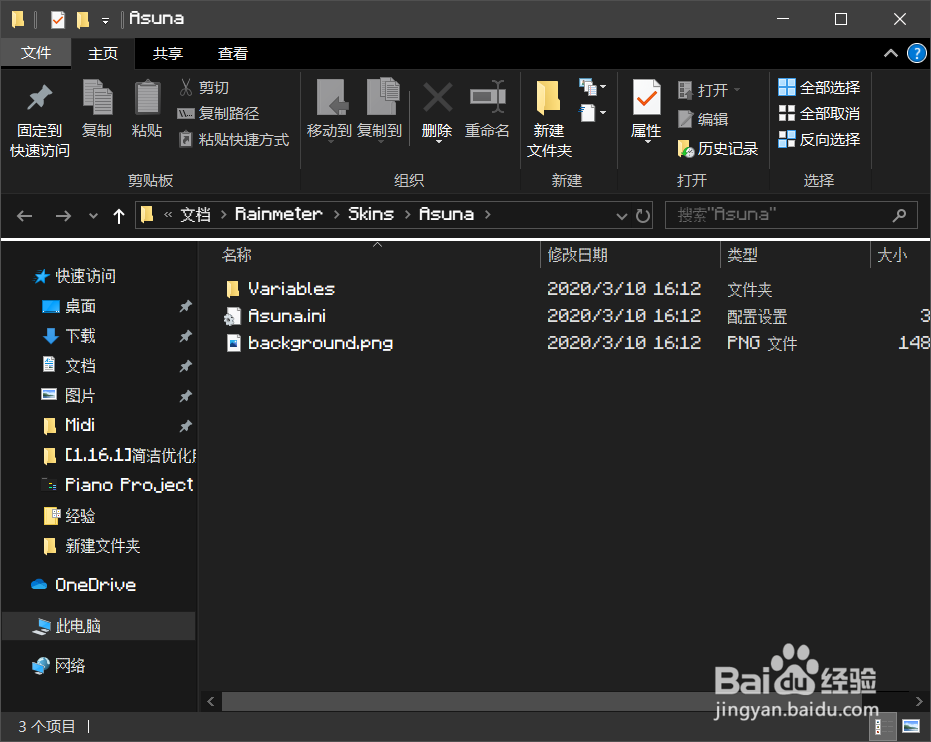Pin to Quick access icon

click(x=40, y=98)
